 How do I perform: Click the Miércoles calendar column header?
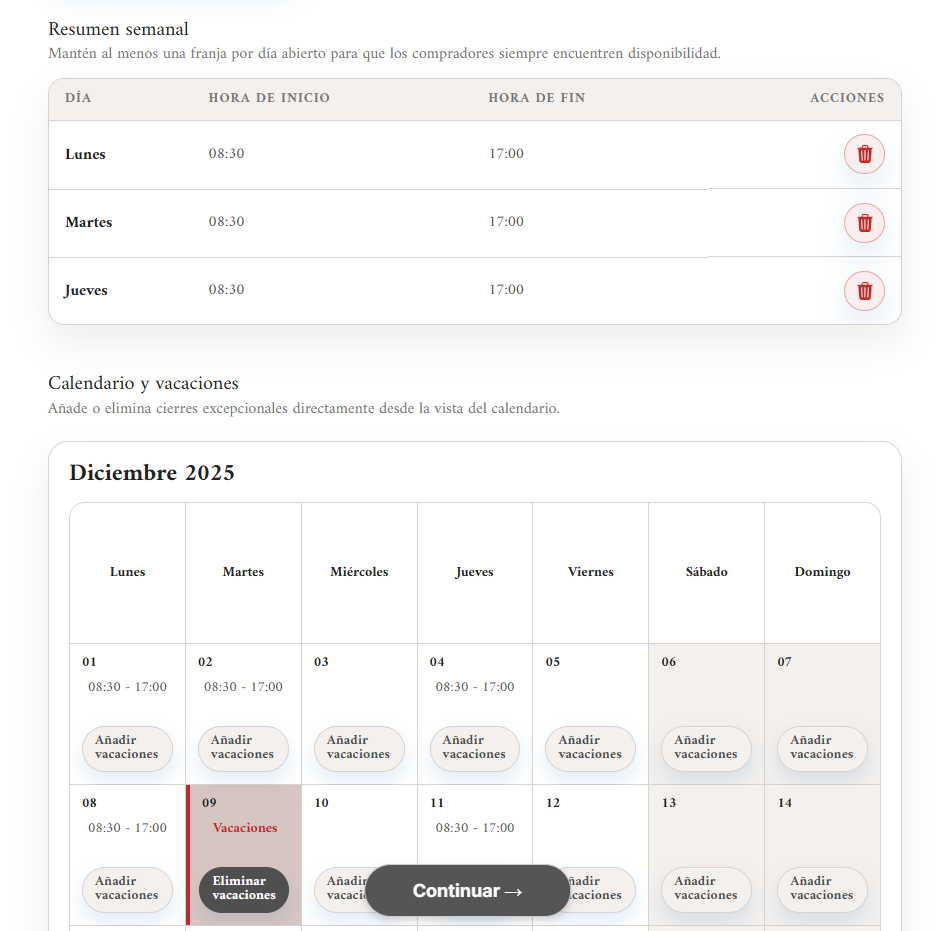tap(360, 572)
